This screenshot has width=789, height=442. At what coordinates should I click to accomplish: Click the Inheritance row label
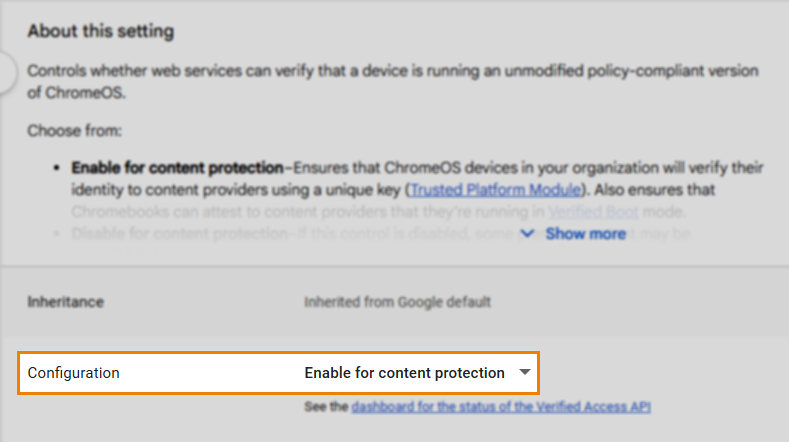65,301
